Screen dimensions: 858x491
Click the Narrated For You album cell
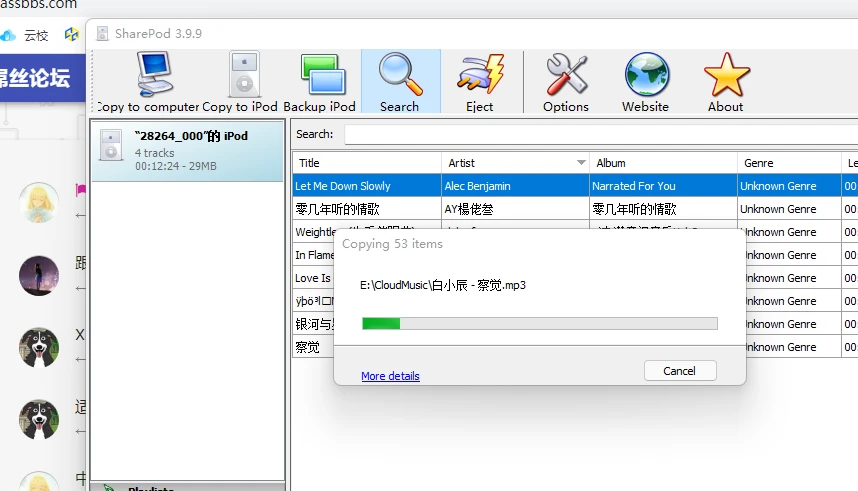(x=663, y=186)
